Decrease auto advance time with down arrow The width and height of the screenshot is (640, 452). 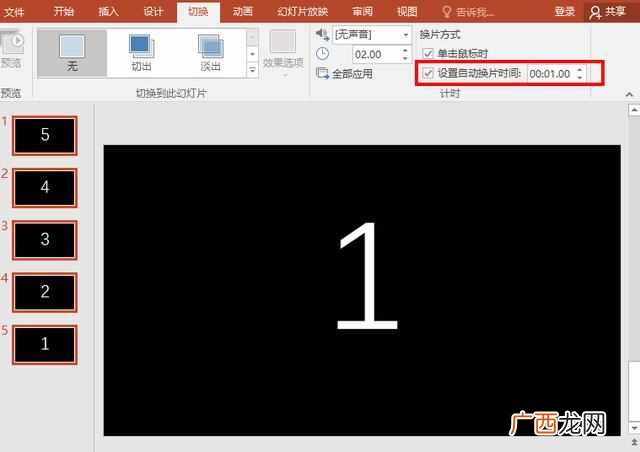click(580, 78)
